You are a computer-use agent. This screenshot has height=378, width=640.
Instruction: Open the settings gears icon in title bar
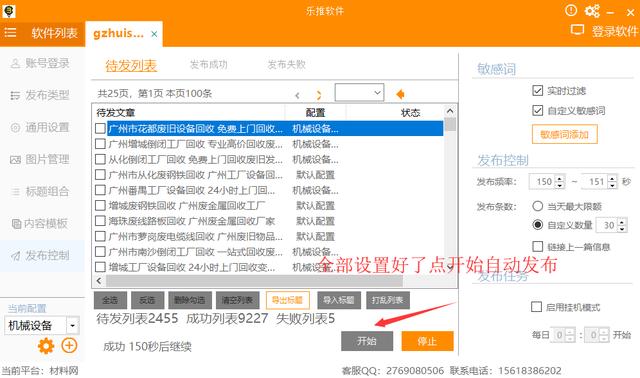tap(592, 11)
